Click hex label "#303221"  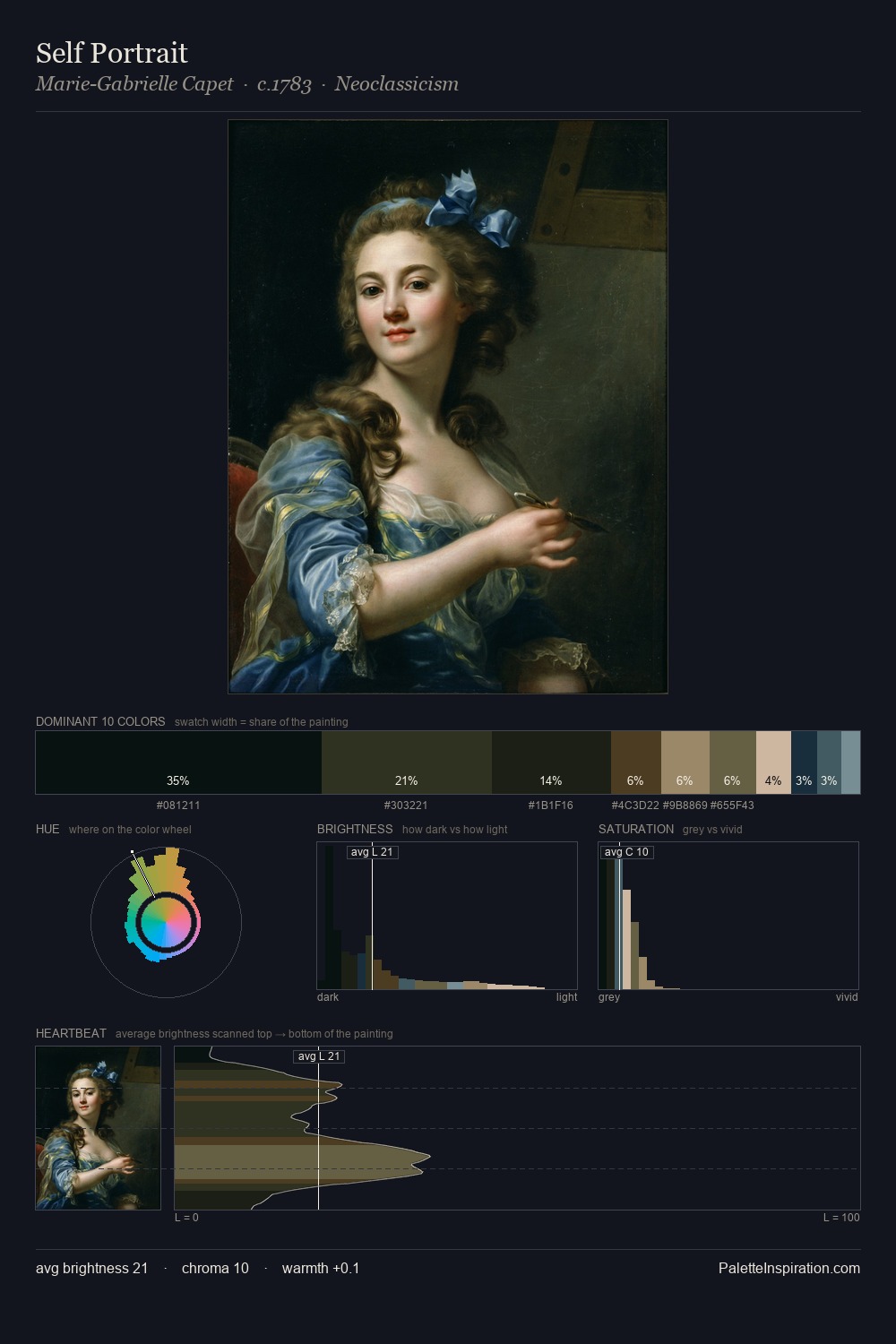[406, 806]
